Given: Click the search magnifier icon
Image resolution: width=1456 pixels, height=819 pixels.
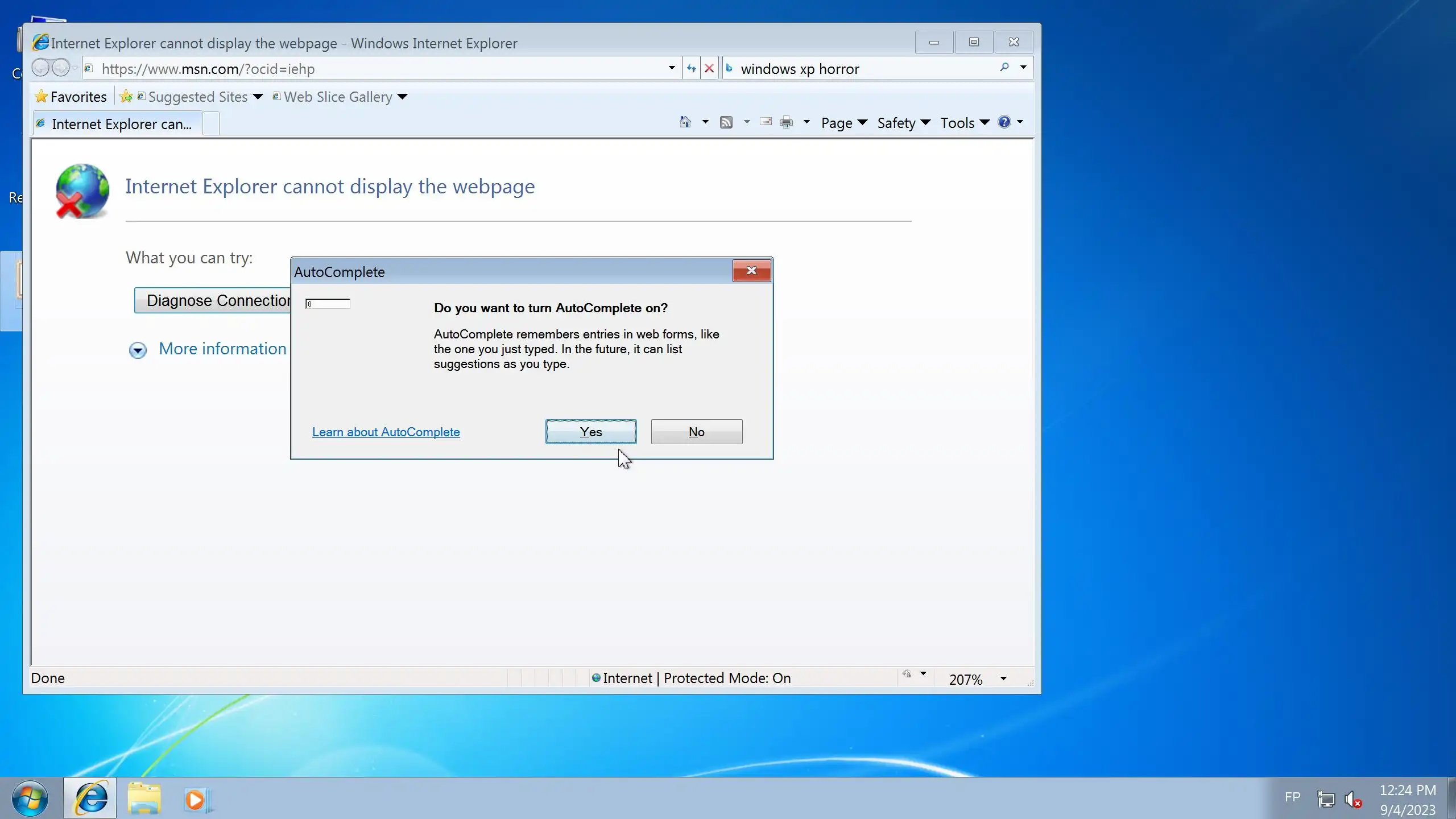Looking at the screenshot, I should (x=1004, y=68).
